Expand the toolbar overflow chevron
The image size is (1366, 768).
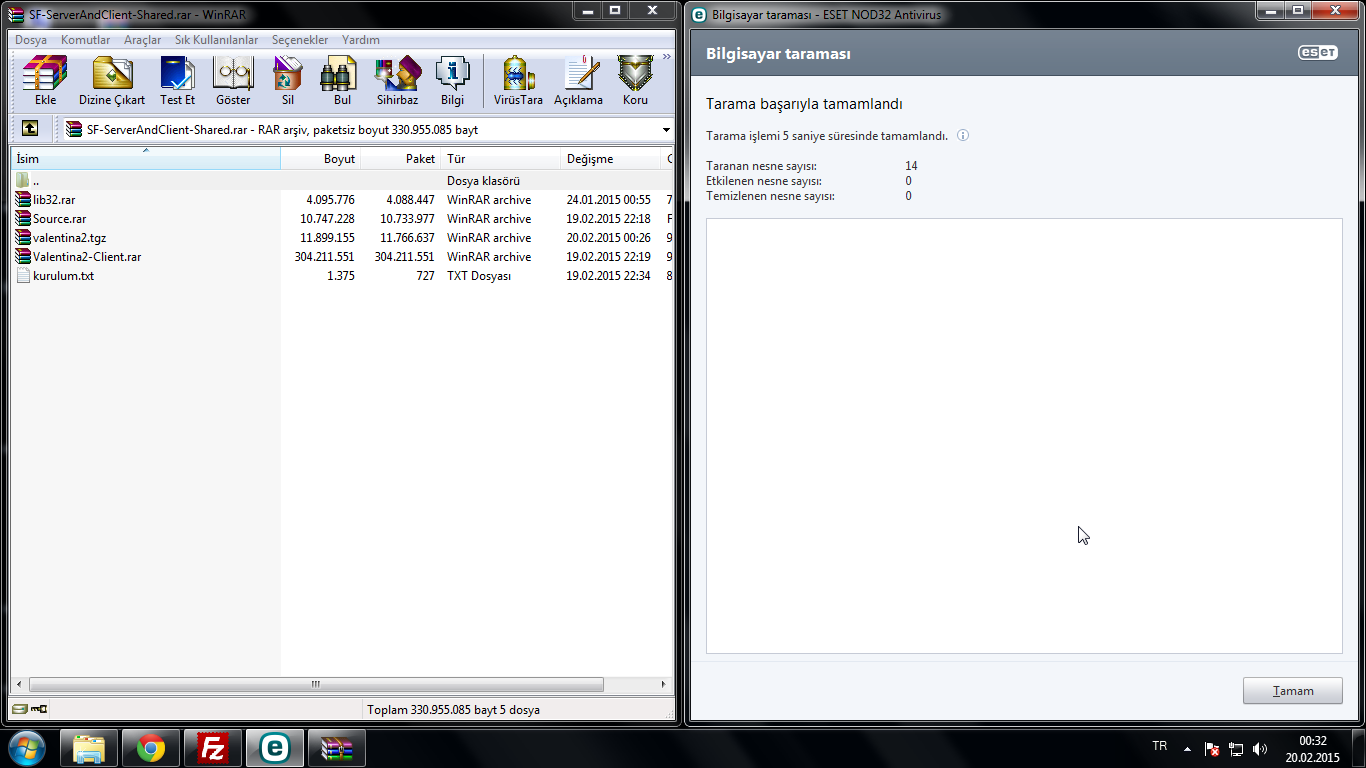click(667, 57)
